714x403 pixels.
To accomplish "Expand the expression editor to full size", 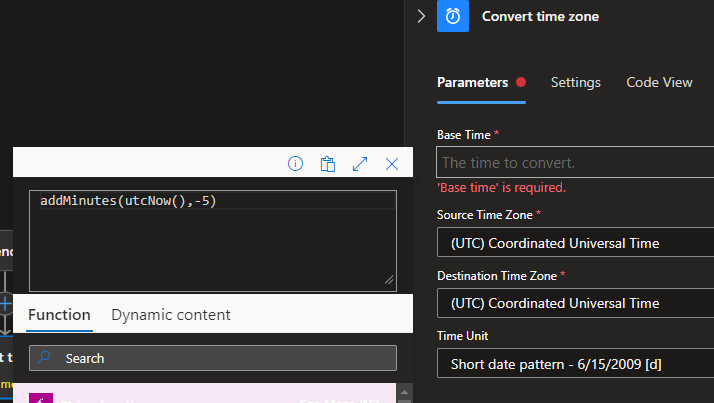I will point(360,164).
